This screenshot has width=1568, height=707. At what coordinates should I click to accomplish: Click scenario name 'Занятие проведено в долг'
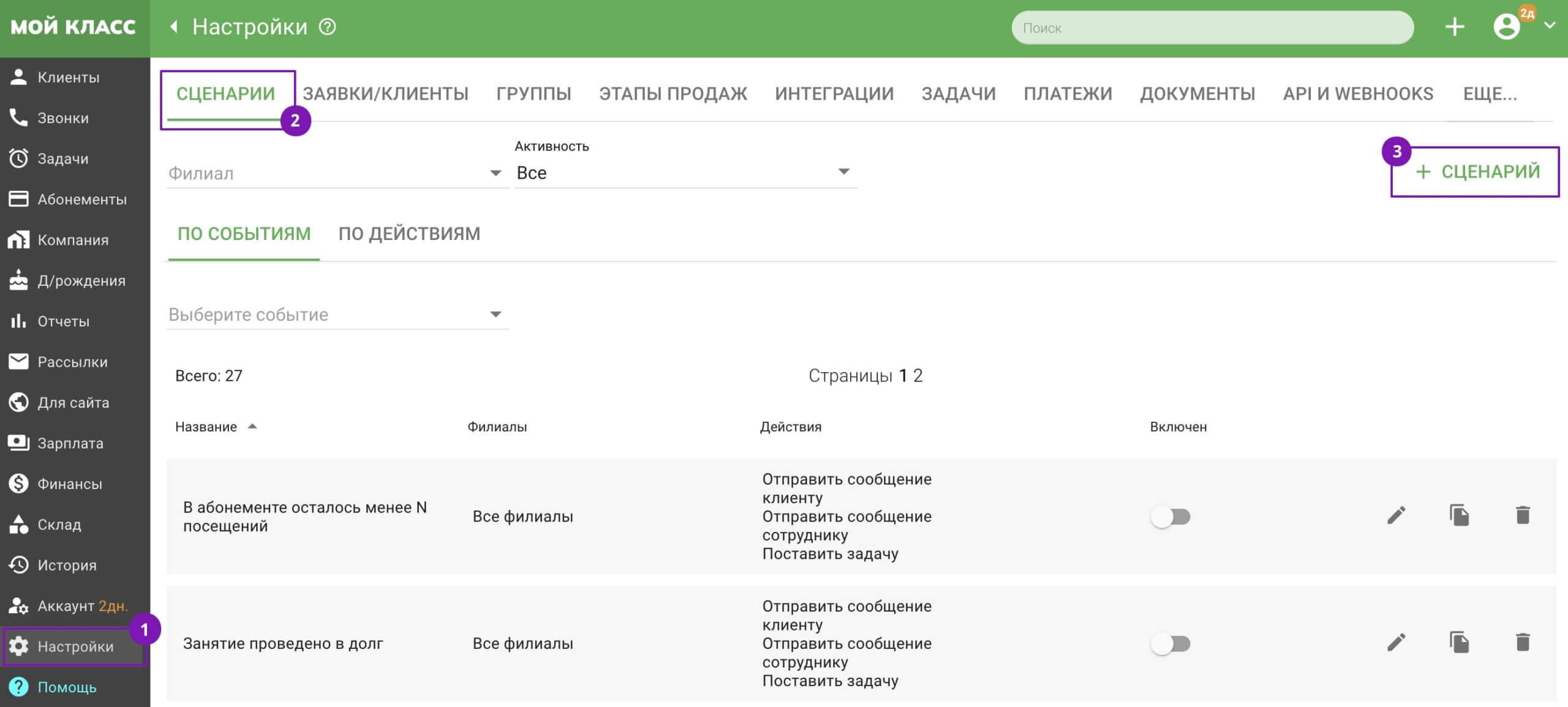coord(283,643)
